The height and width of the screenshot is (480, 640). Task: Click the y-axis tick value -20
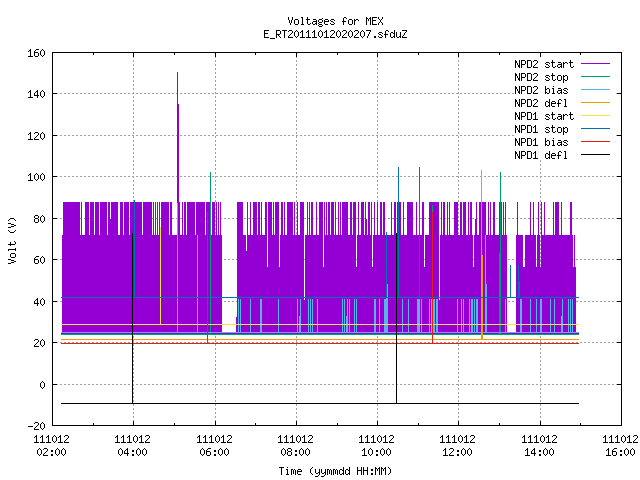click(36, 426)
